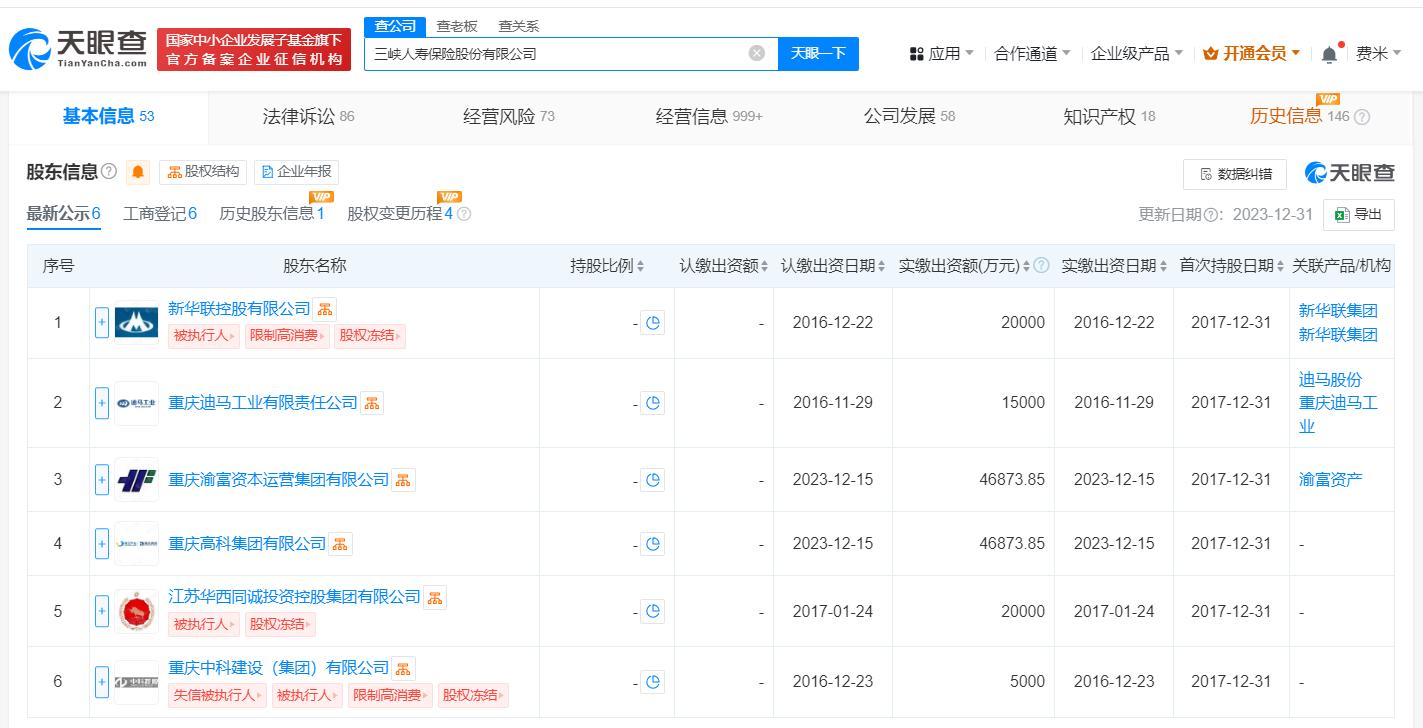Click equity structure icon beside 重庆迪马工业有限责任公司
This screenshot has height=728, width=1423.
tap(372, 403)
